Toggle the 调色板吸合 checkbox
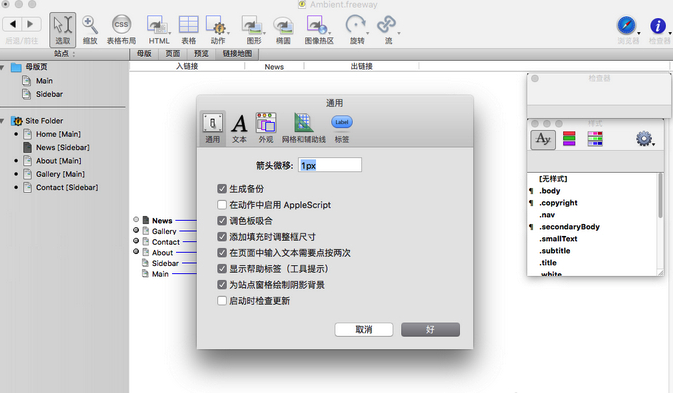 [222, 221]
